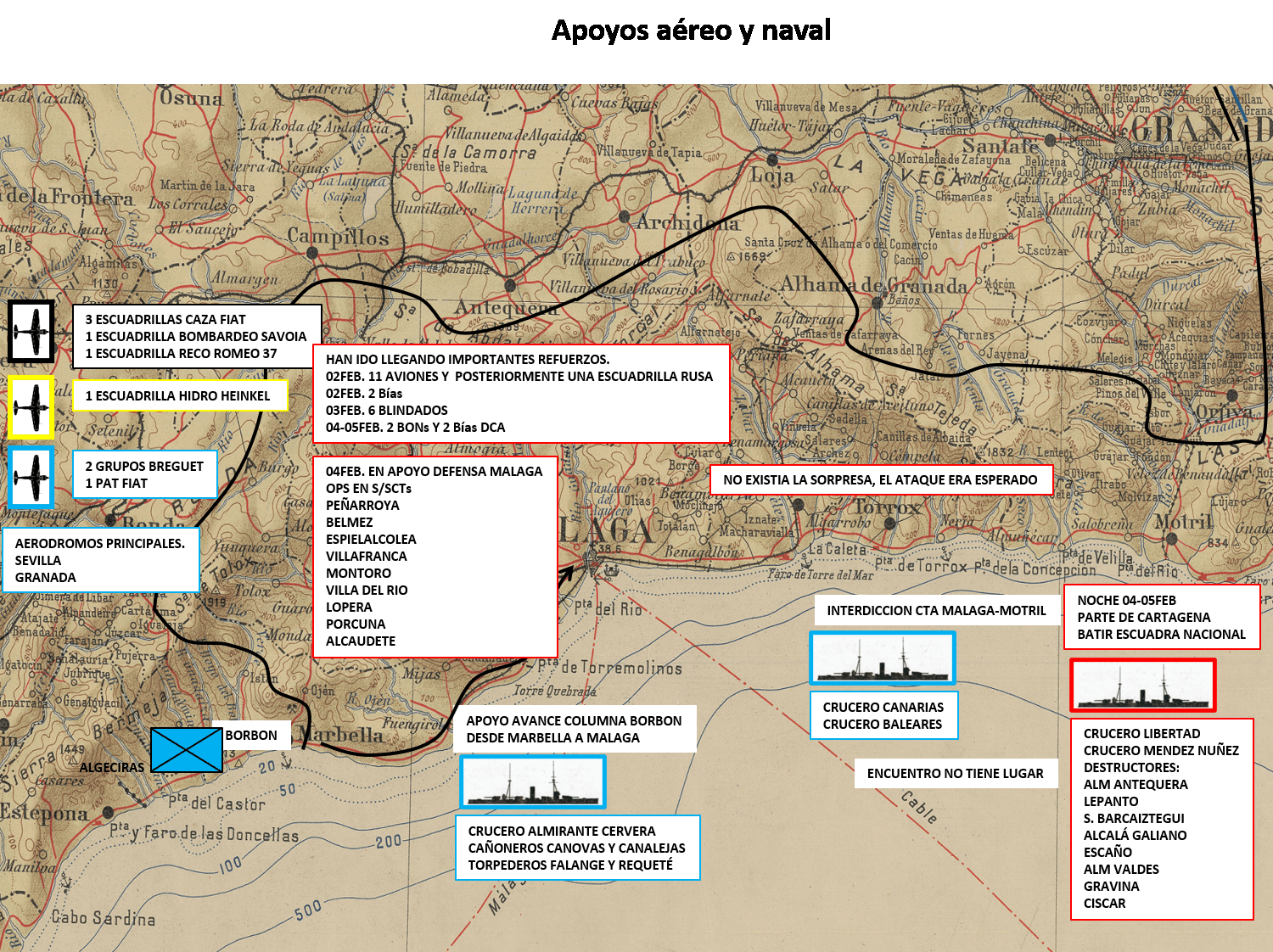
Task: Click the slide title 'Apoyos aéreo y naval'
Action: [x=691, y=31]
